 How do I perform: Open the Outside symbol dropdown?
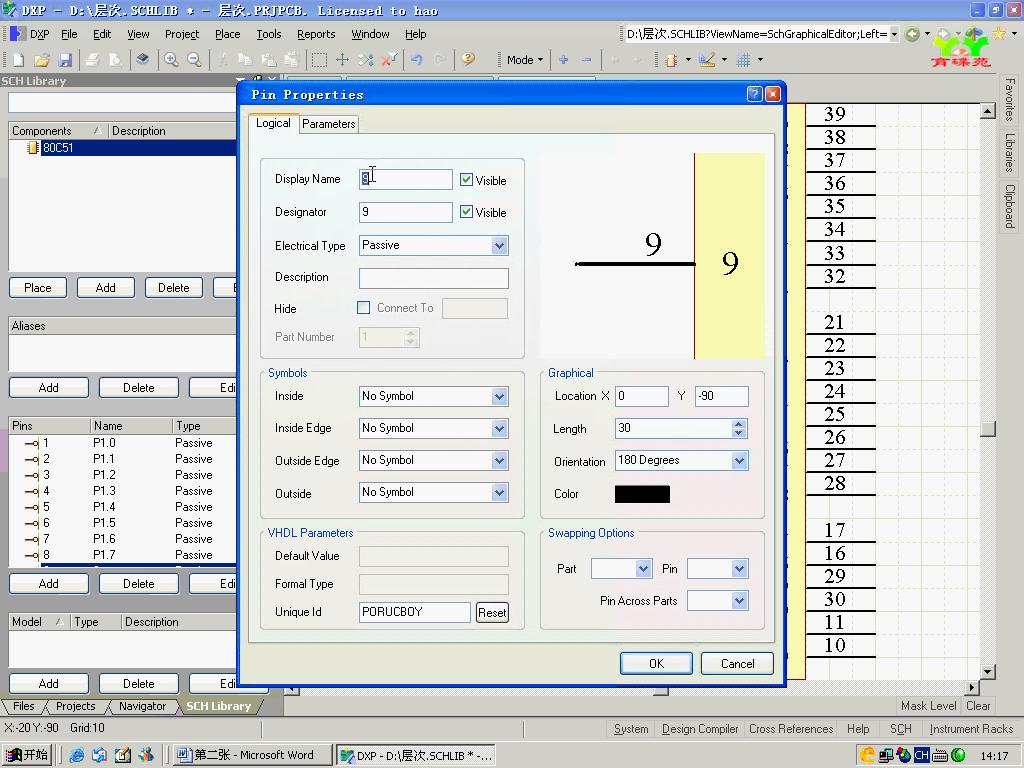[500, 492]
